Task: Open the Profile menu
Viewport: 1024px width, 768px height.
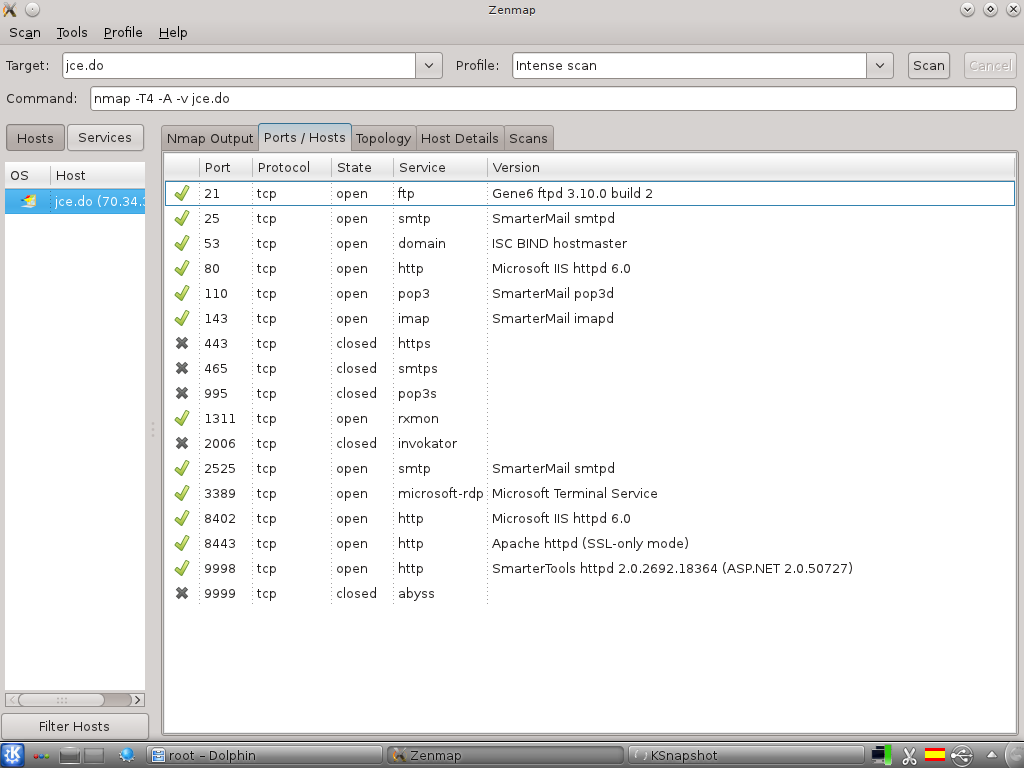Action: 123,33
